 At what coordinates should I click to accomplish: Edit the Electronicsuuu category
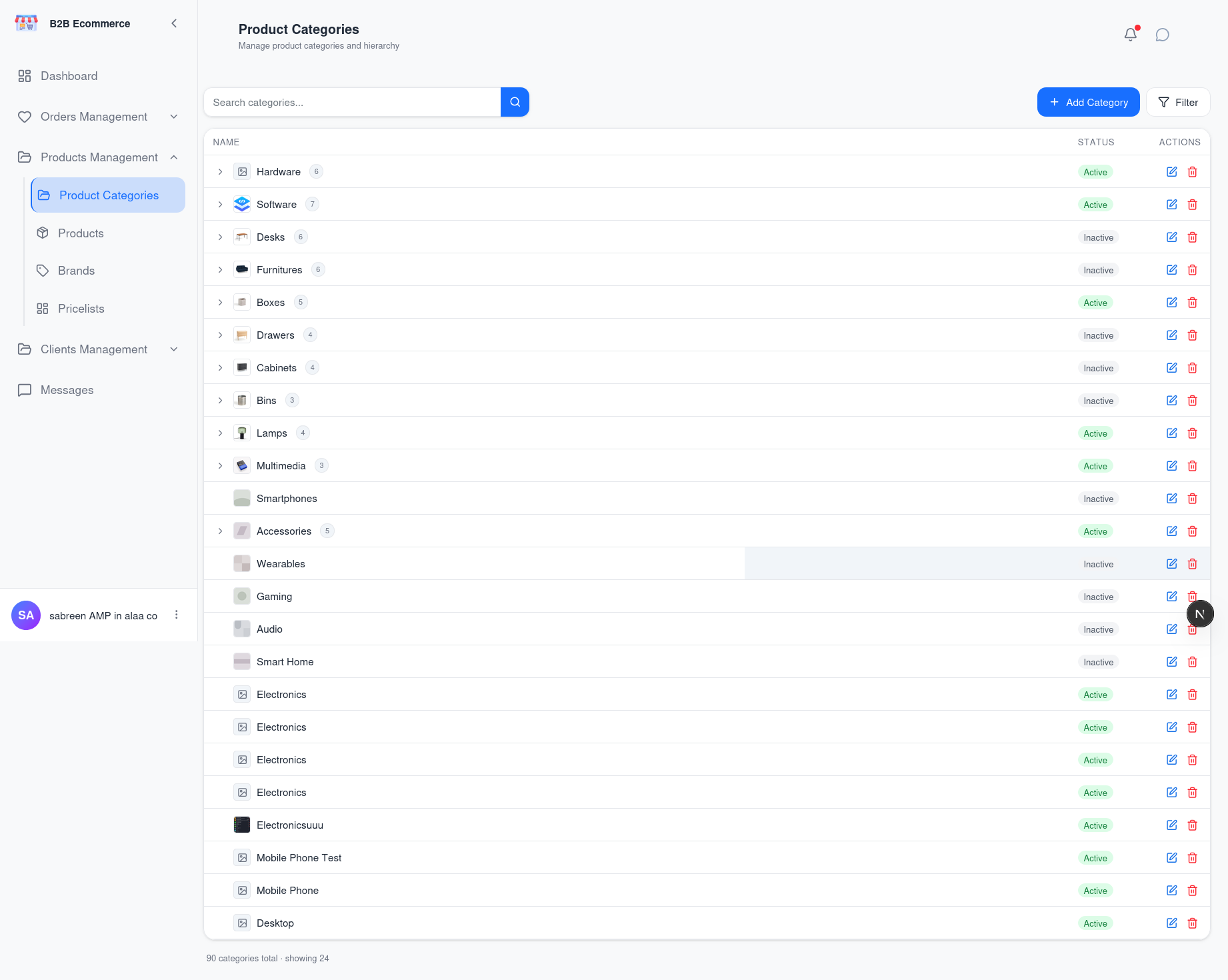point(1172,825)
